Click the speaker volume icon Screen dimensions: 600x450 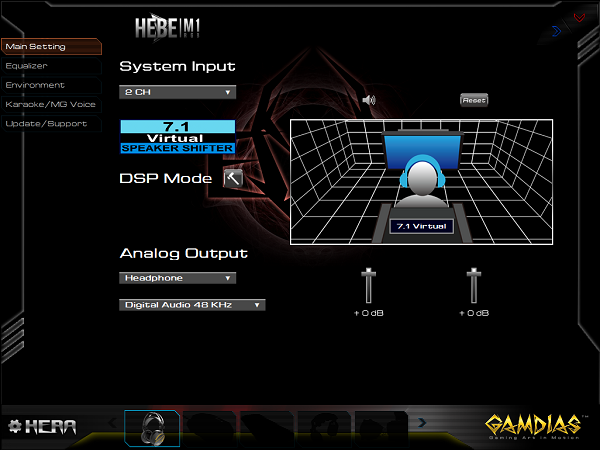tap(368, 100)
